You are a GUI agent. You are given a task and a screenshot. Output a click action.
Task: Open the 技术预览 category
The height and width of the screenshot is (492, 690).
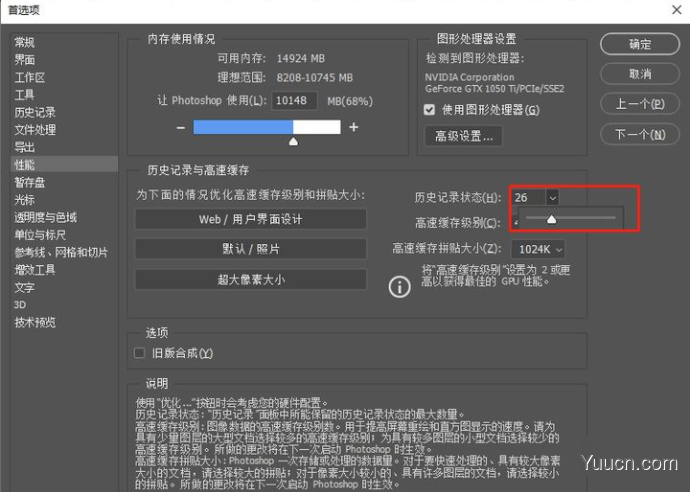35,322
